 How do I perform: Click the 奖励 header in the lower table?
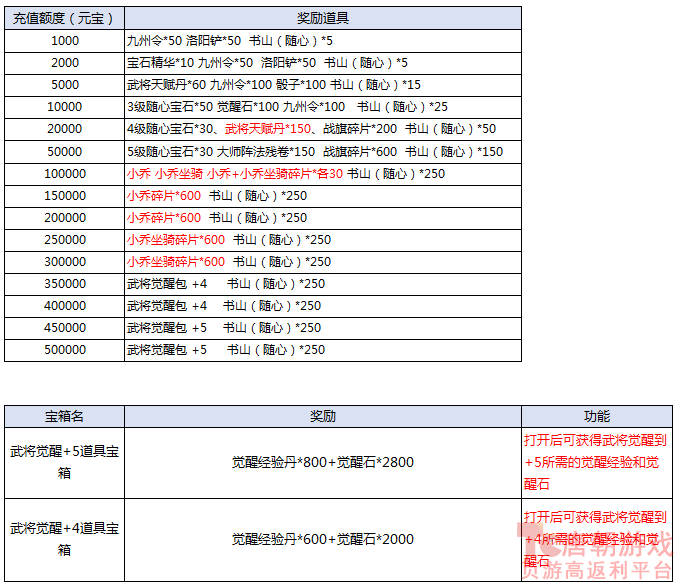pos(323,417)
